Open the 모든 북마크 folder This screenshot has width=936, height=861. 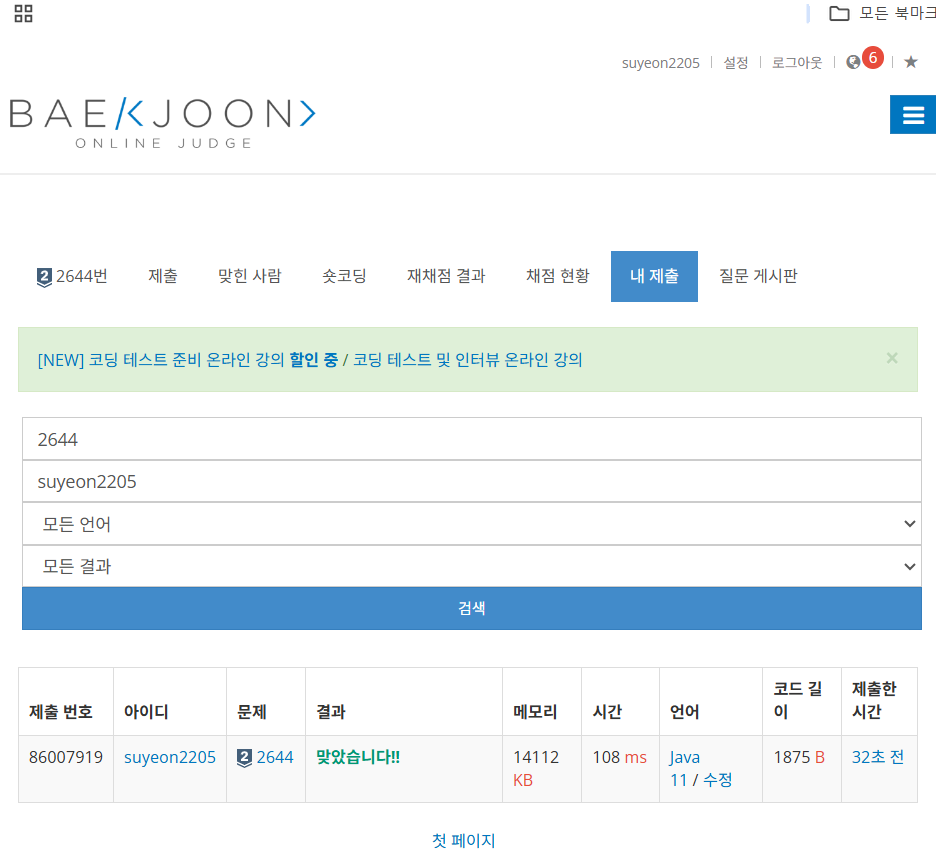pyautogui.click(x=882, y=13)
